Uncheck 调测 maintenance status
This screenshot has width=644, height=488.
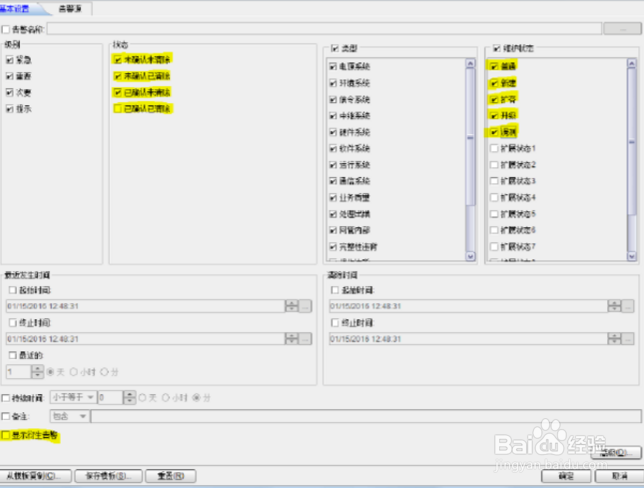(x=494, y=132)
